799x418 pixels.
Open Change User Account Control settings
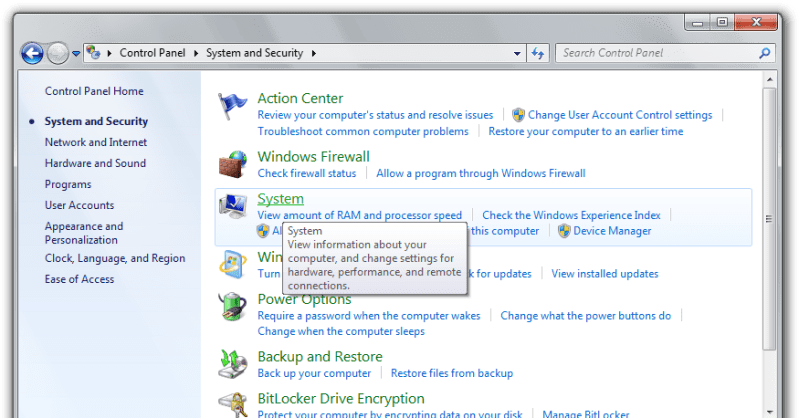point(620,115)
